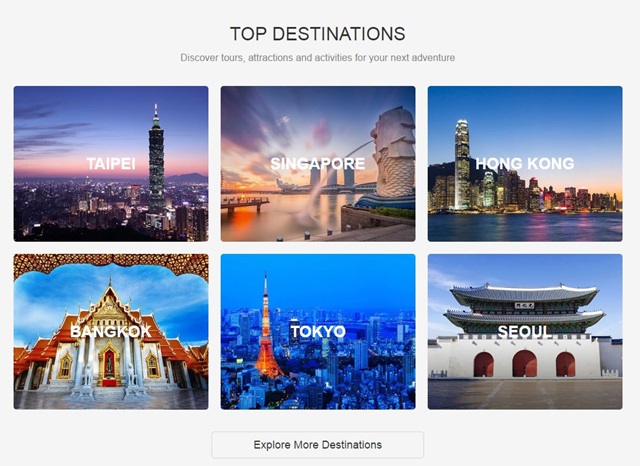The height and width of the screenshot is (466, 640).
Task: Click Marina Bay Sands in the Singapore photo
Action: click(x=332, y=177)
